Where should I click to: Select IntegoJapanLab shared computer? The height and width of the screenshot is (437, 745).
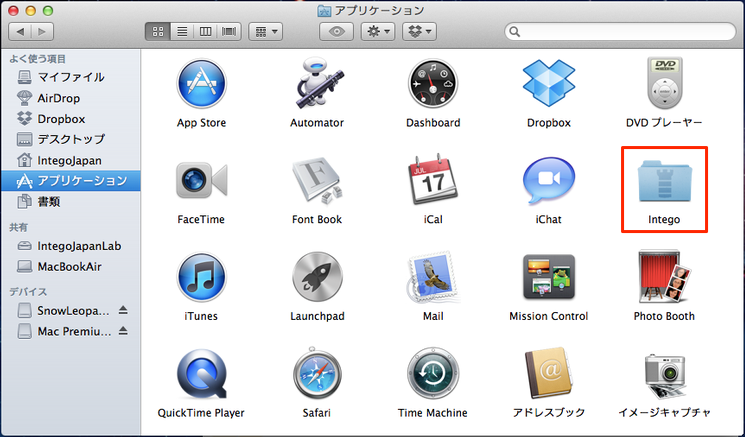point(70,246)
